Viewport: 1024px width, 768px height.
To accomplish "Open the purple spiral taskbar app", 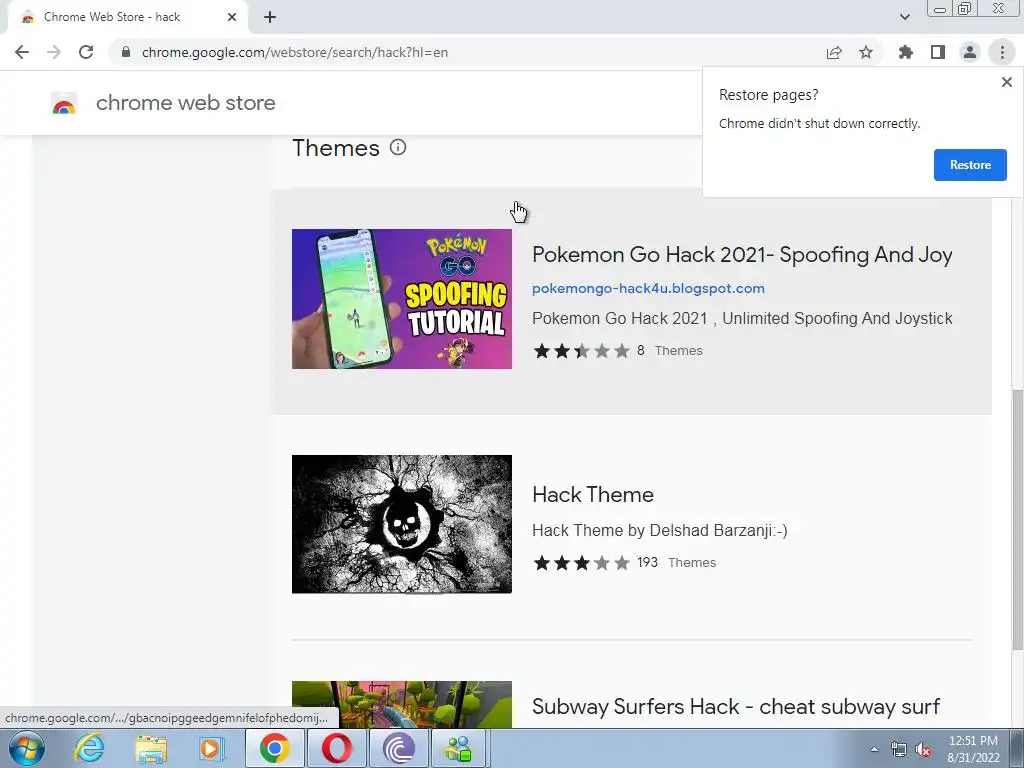I will pos(398,748).
